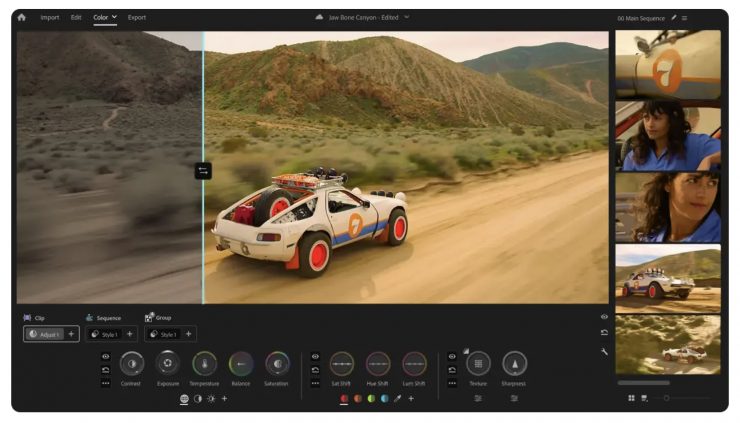Image resolution: width=740 pixels, height=423 pixels.
Task: Toggle visibility of the basic adjustments group
Action: (105, 355)
